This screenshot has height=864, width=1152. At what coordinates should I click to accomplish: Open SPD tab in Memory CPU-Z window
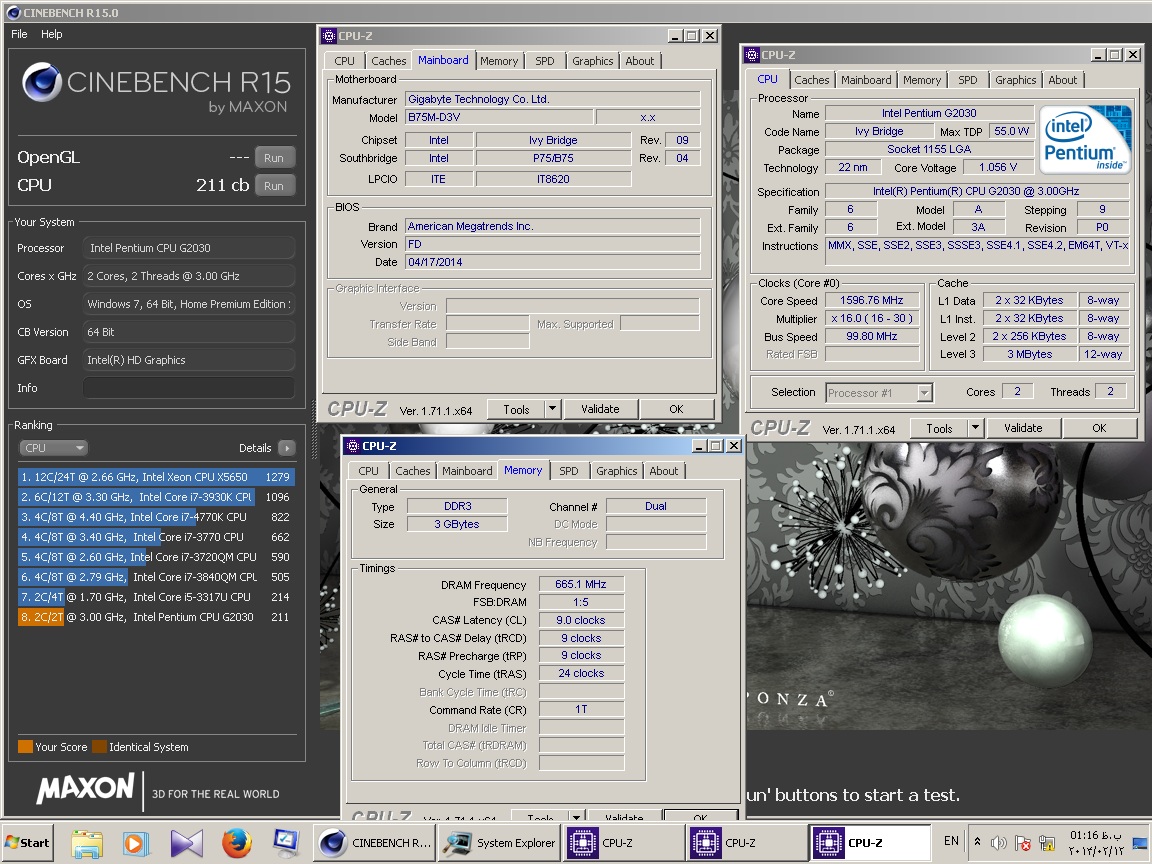pos(569,471)
